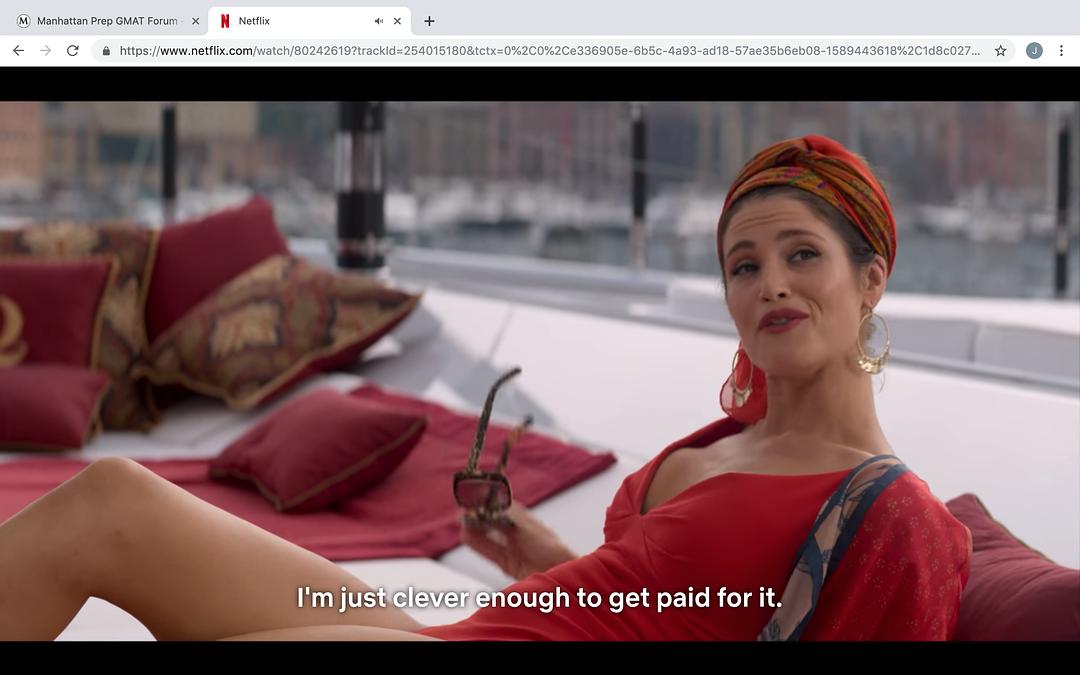Go back to the previous page
Screen dimensions: 1080x675
(x=19, y=50)
